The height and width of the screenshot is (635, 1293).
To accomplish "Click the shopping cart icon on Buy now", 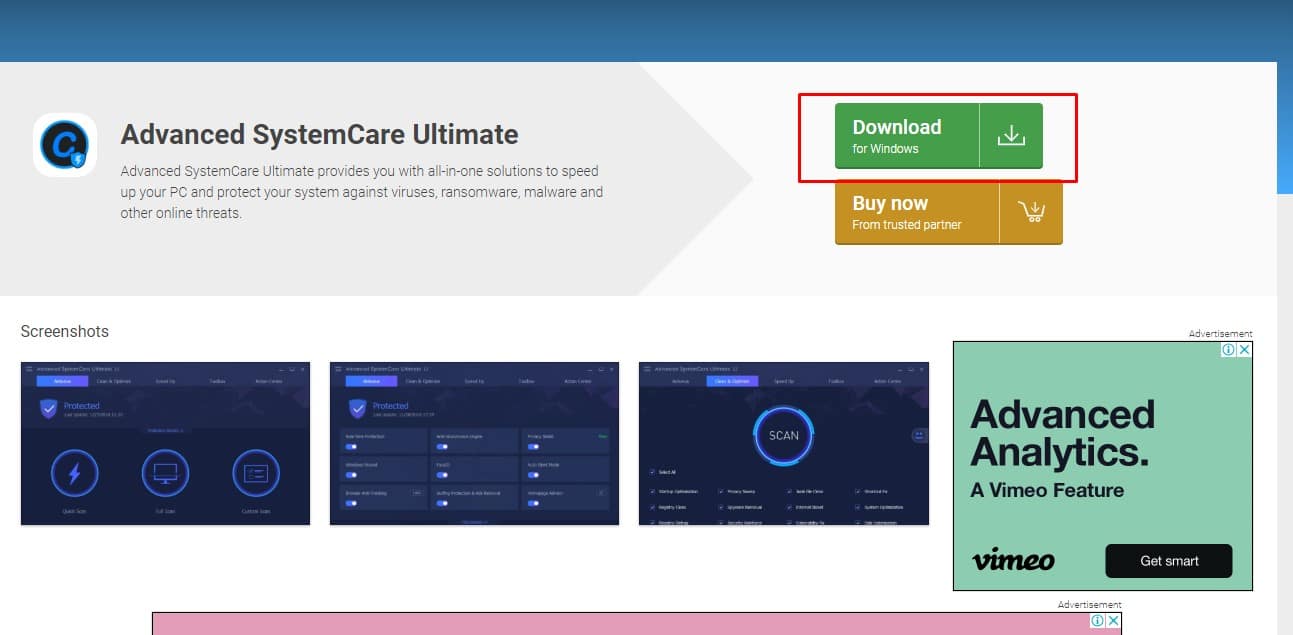I will [1030, 212].
